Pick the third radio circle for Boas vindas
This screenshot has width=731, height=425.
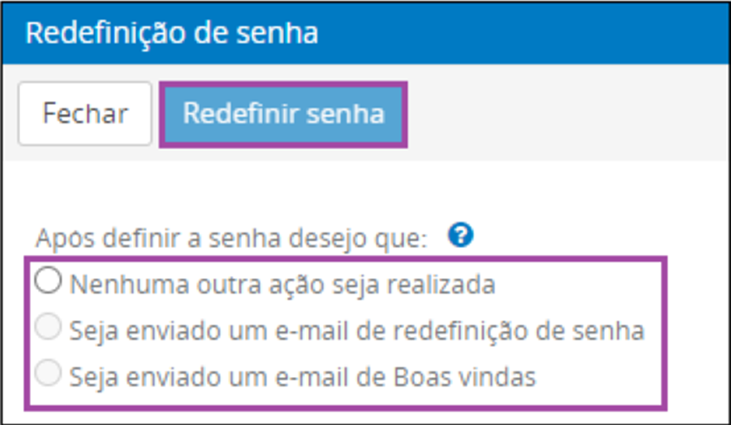[x=48, y=373]
